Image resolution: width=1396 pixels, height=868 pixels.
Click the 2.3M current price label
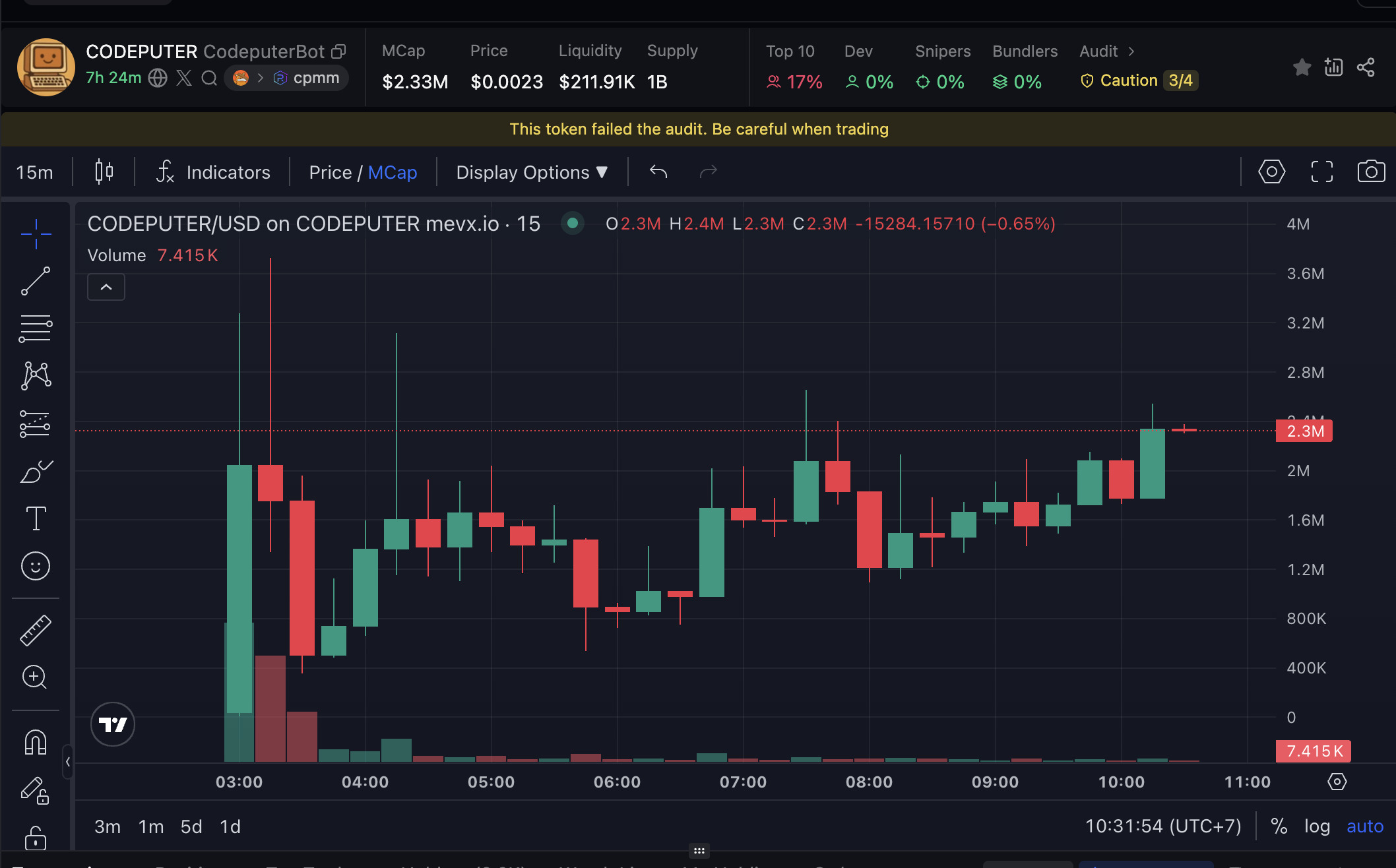pyautogui.click(x=1304, y=431)
